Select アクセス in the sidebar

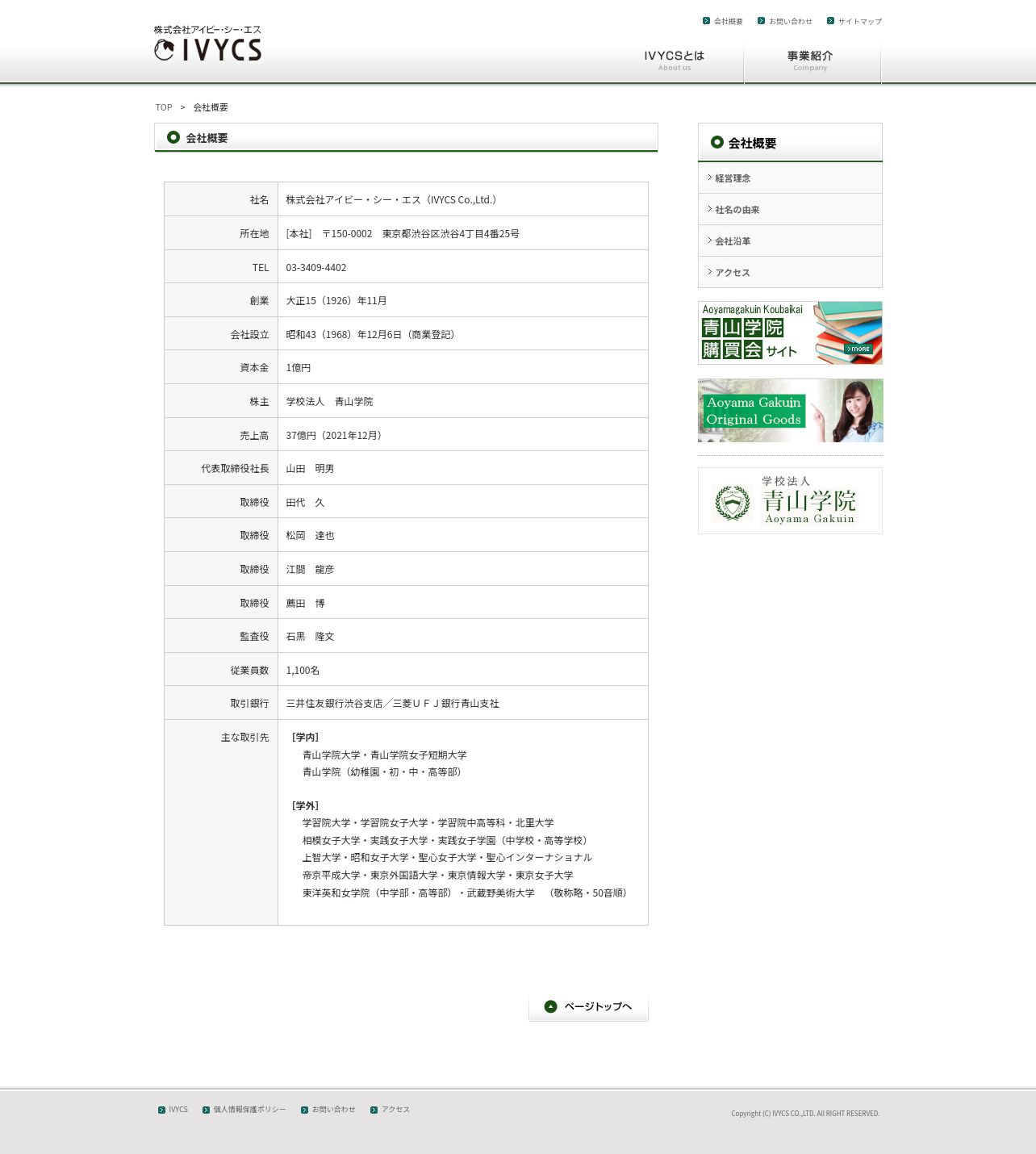click(x=790, y=273)
